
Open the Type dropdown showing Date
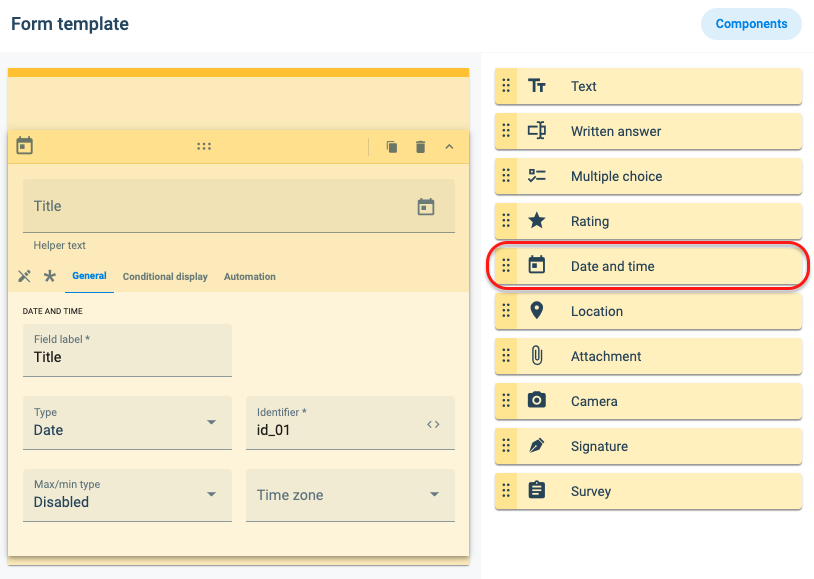[x=127, y=423]
